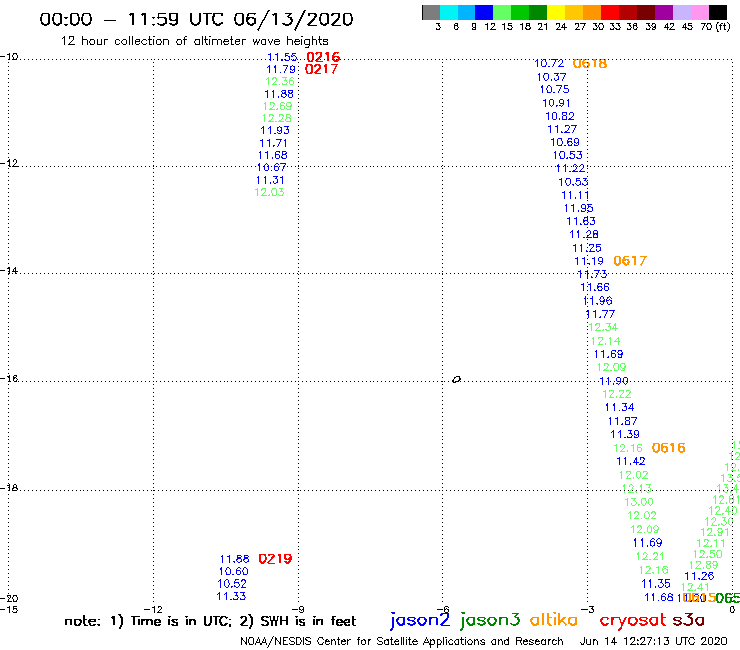740x650 pixels.
Task: Select the green value 12.14
Action: pyautogui.click(x=605, y=341)
